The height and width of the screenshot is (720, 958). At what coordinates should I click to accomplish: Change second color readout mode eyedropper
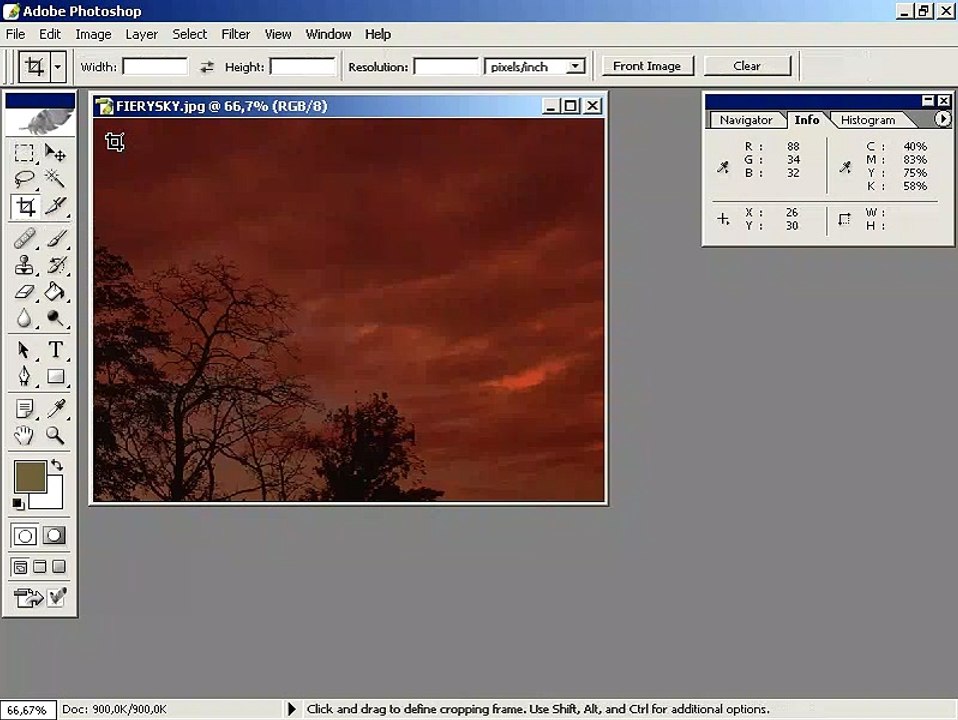click(845, 167)
